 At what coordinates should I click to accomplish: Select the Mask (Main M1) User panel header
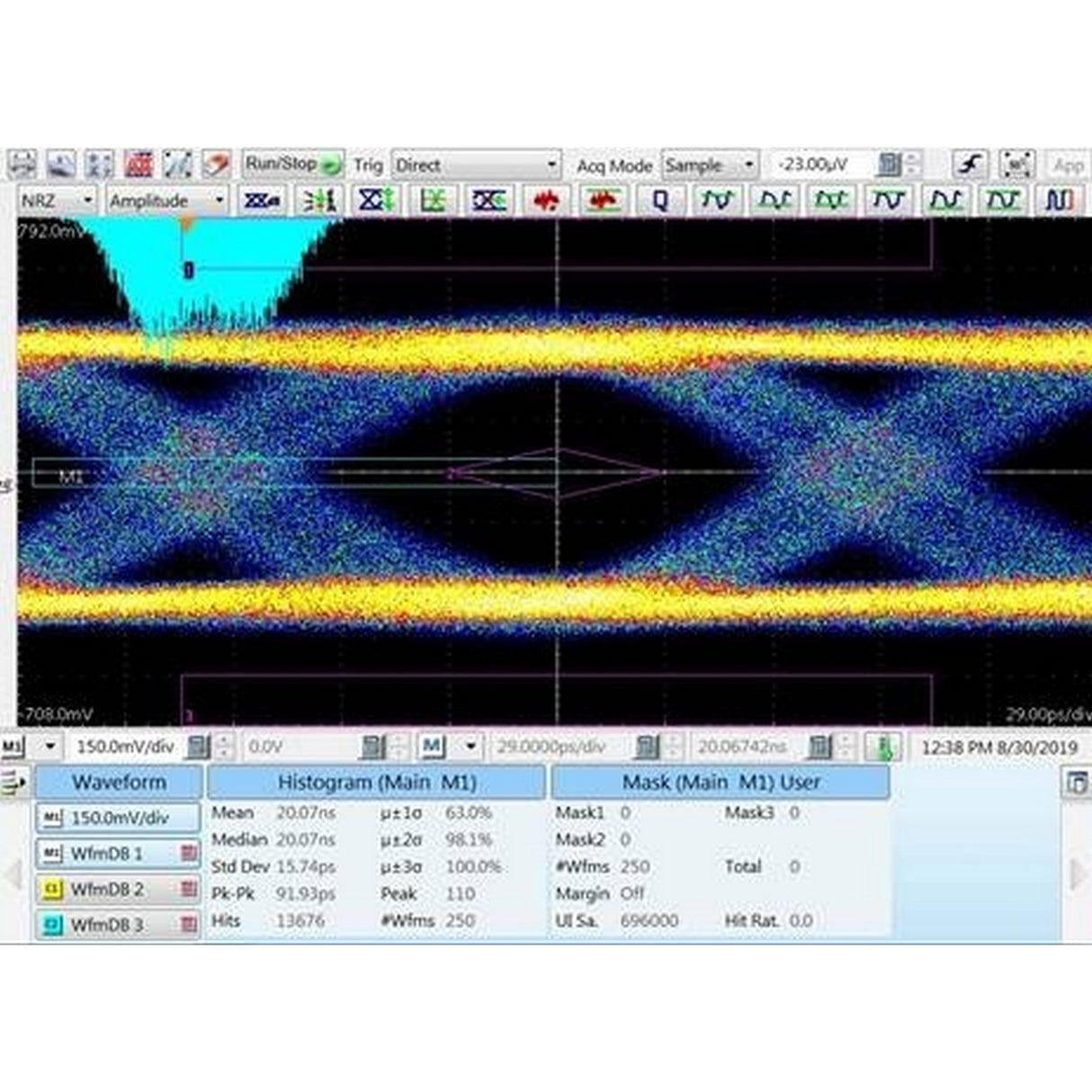pyautogui.click(x=721, y=783)
